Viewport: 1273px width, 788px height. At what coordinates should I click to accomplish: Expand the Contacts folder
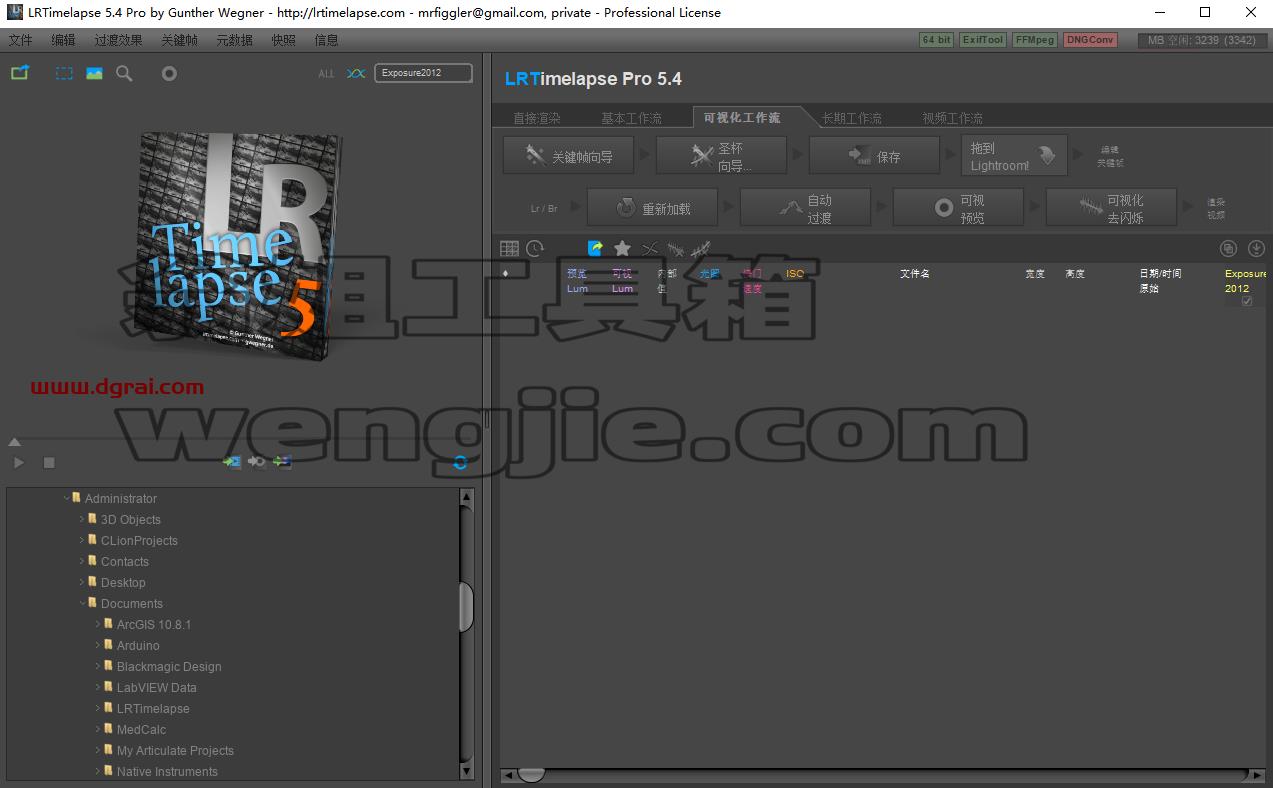click(82, 561)
